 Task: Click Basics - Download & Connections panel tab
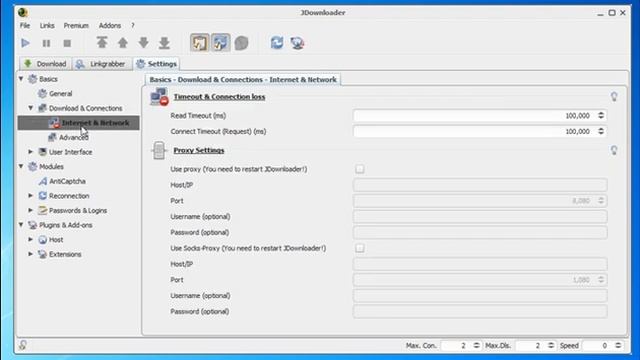(x=243, y=80)
